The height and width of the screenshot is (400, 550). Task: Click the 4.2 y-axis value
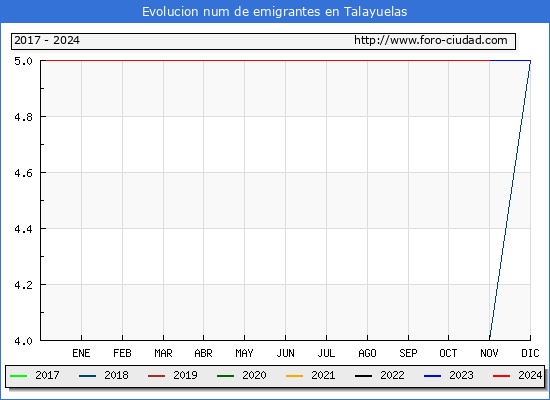[x=23, y=285]
